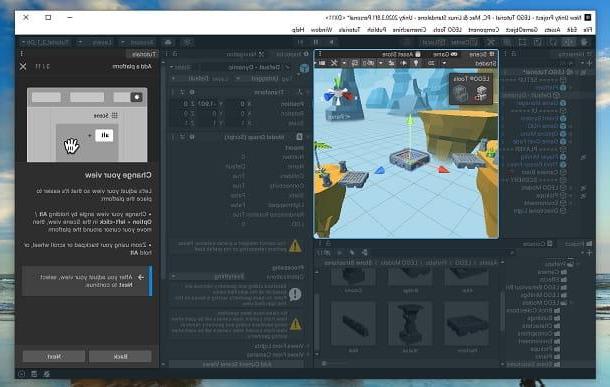Image resolution: width=610 pixels, height=387 pixels.
Task: Toggle Global handle rotation button
Action: (x=435, y=42)
